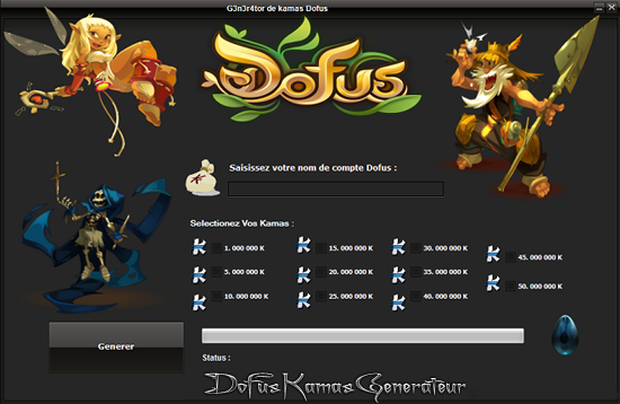
Task: Check the 20.000 000 K kamas checkbox
Action: click(321, 272)
